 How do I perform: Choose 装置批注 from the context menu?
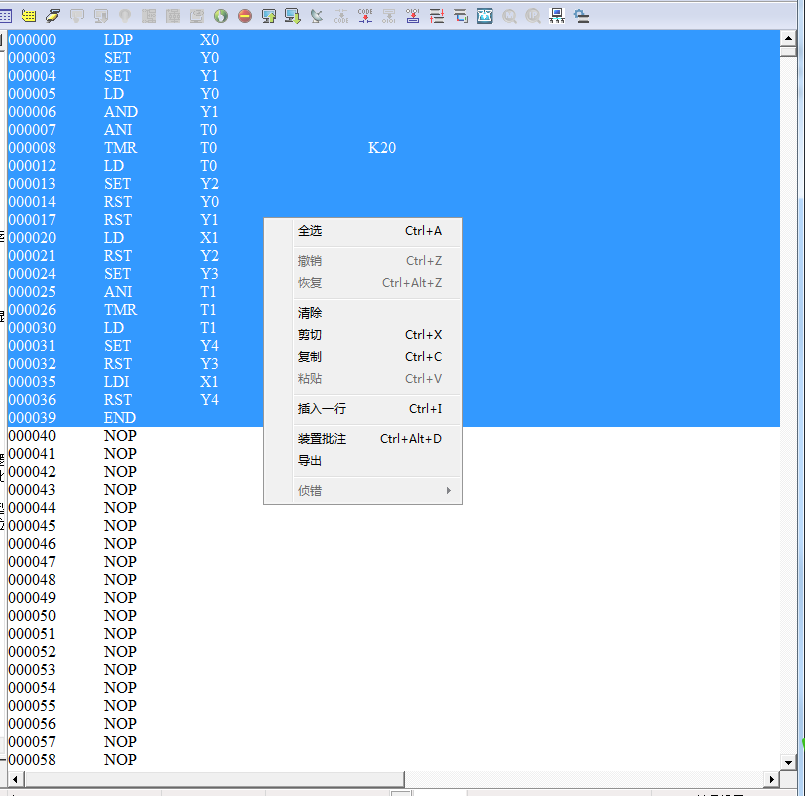(x=322, y=439)
